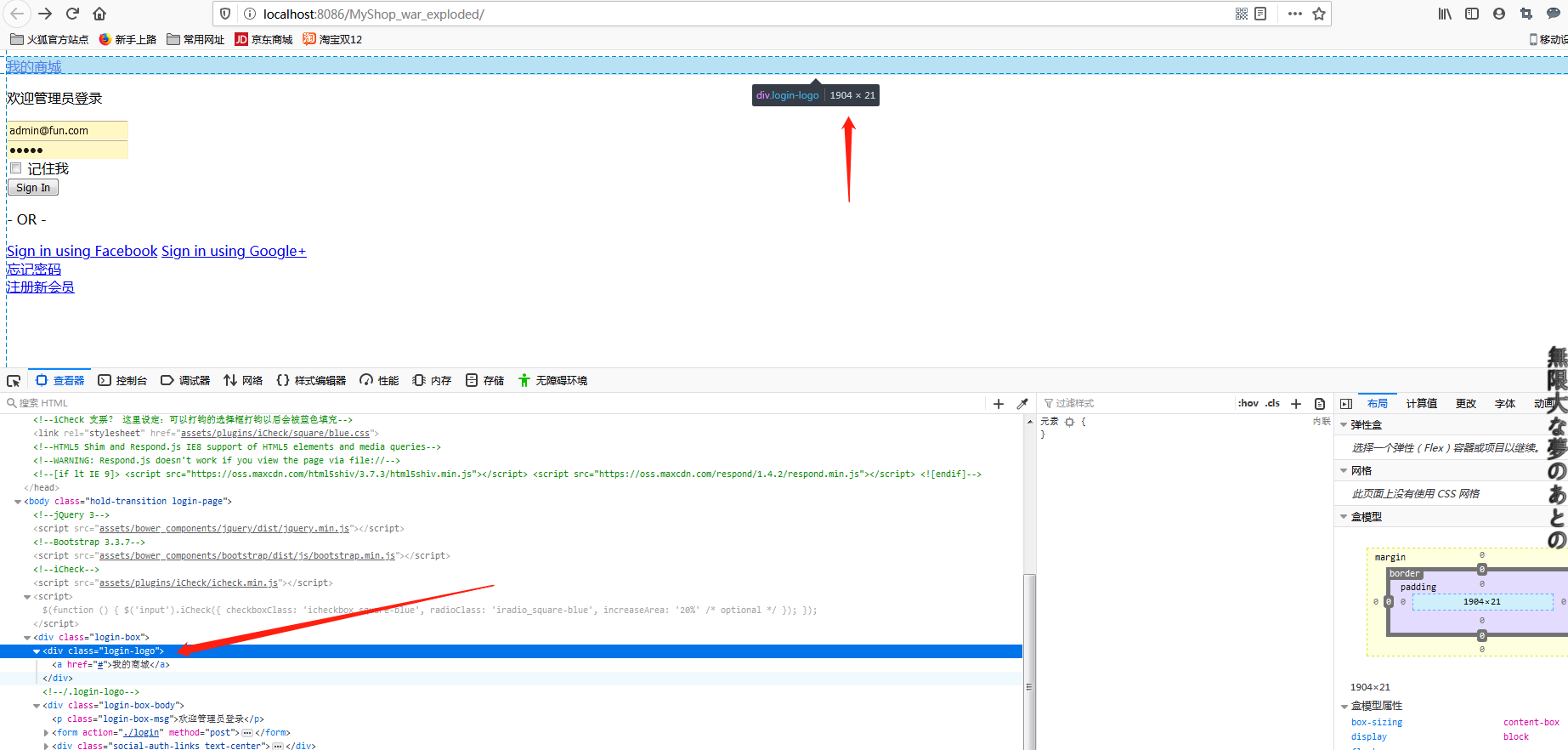The image size is (1568, 750).
Task: Open the 淘宝双12 bookmark
Action: pyautogui.click(x=332, y=39)
